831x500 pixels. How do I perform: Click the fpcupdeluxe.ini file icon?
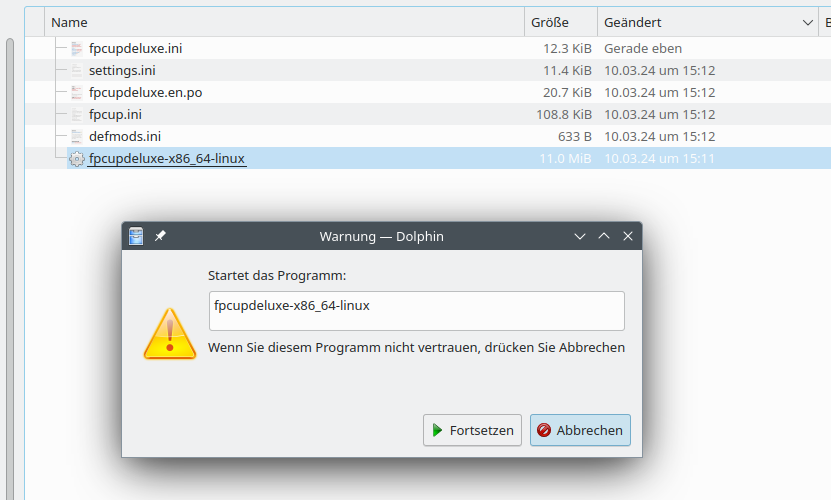coord(77,48)
